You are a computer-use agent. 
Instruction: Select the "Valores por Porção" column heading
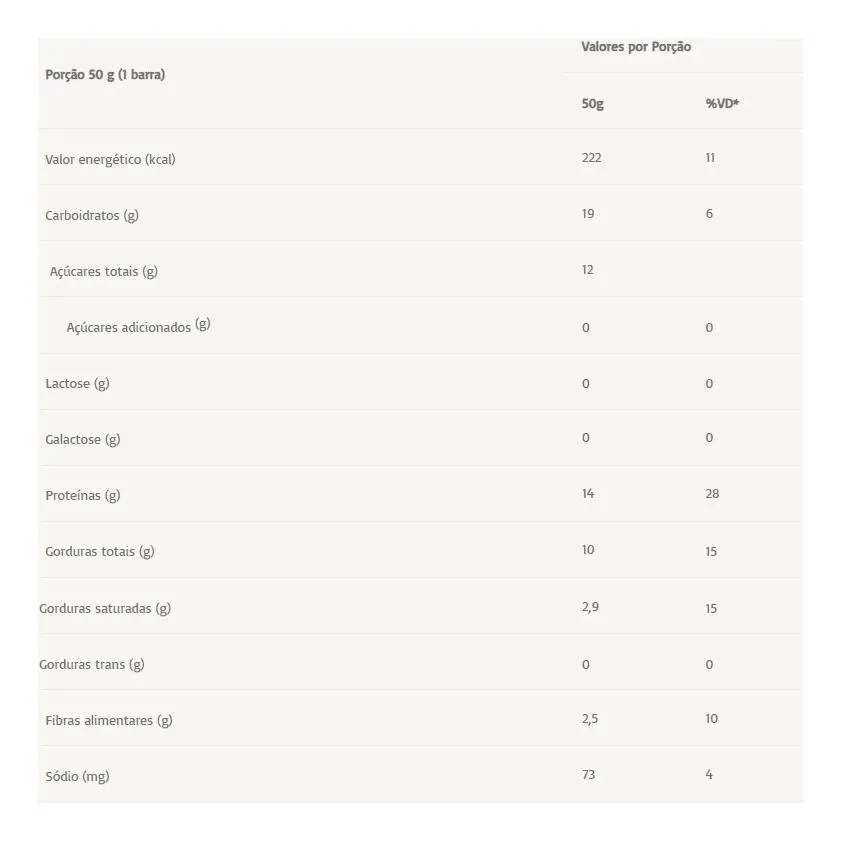pos(636,47)
